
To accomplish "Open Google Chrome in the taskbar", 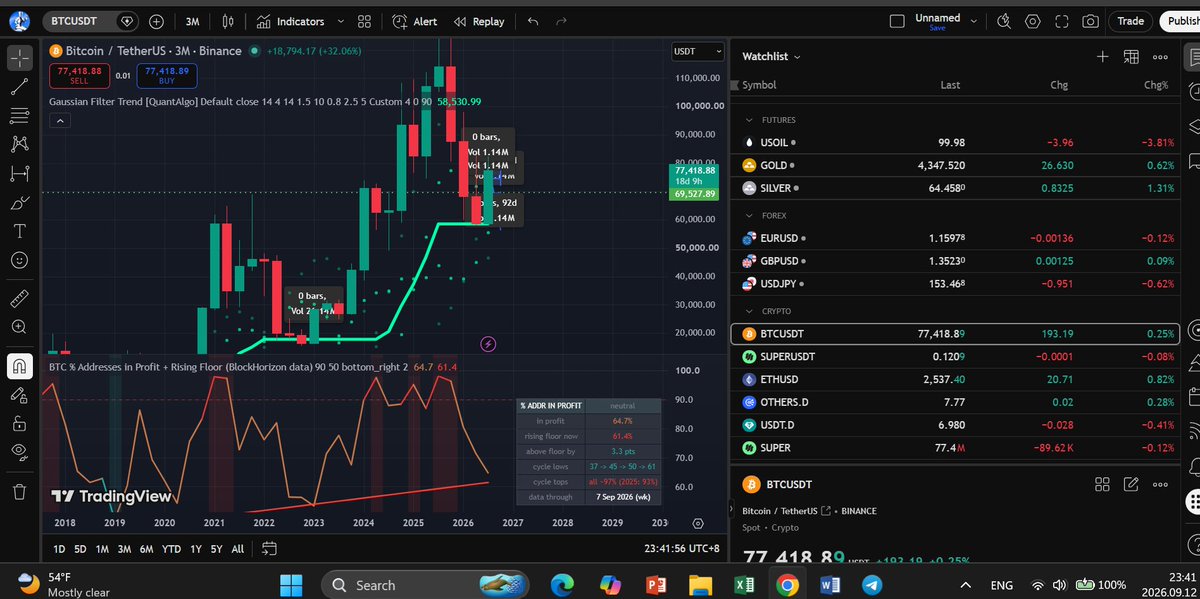I will tap(786, 585).
